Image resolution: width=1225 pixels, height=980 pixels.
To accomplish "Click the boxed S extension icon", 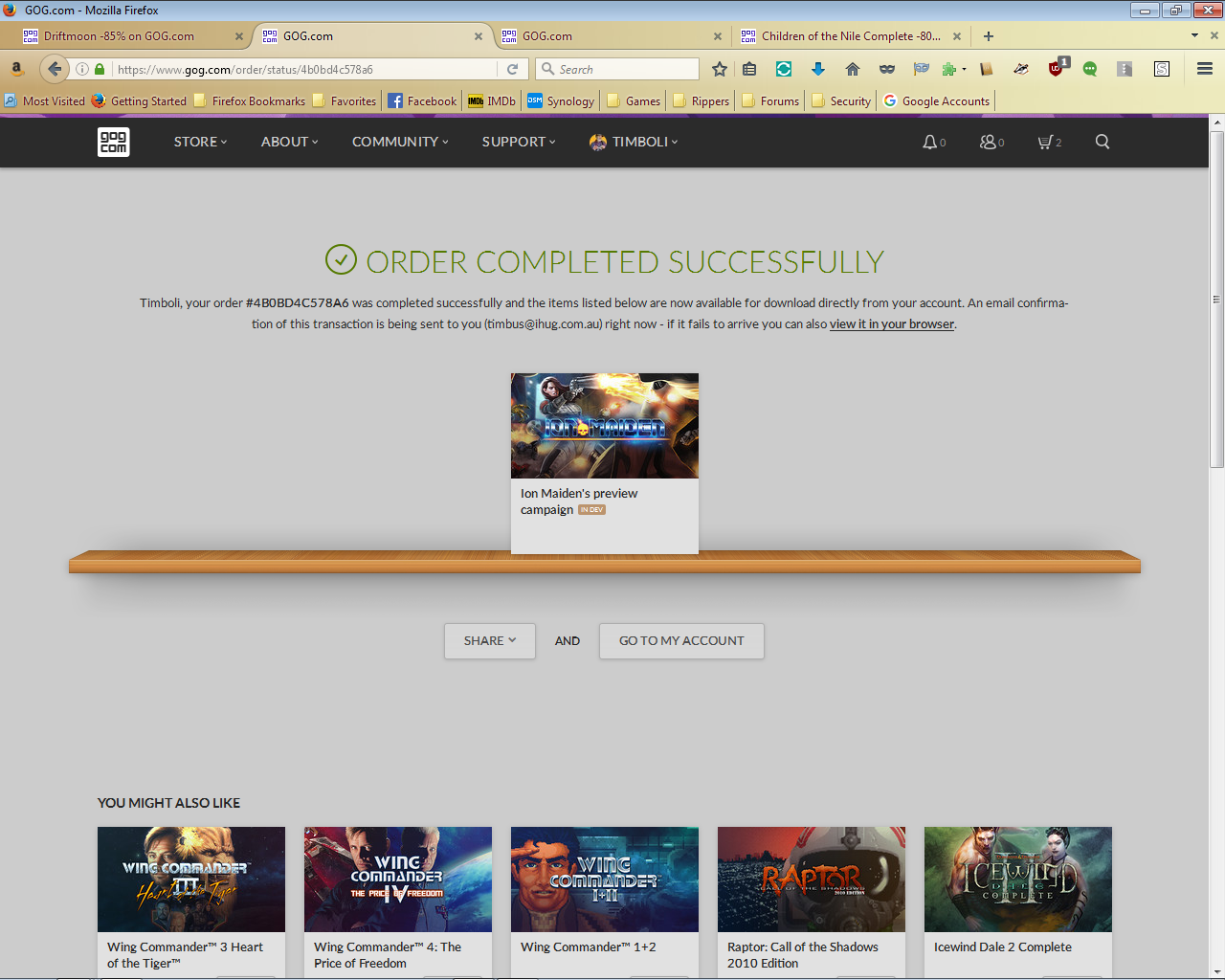I will pyautogui.click(x=1162, y=69).
